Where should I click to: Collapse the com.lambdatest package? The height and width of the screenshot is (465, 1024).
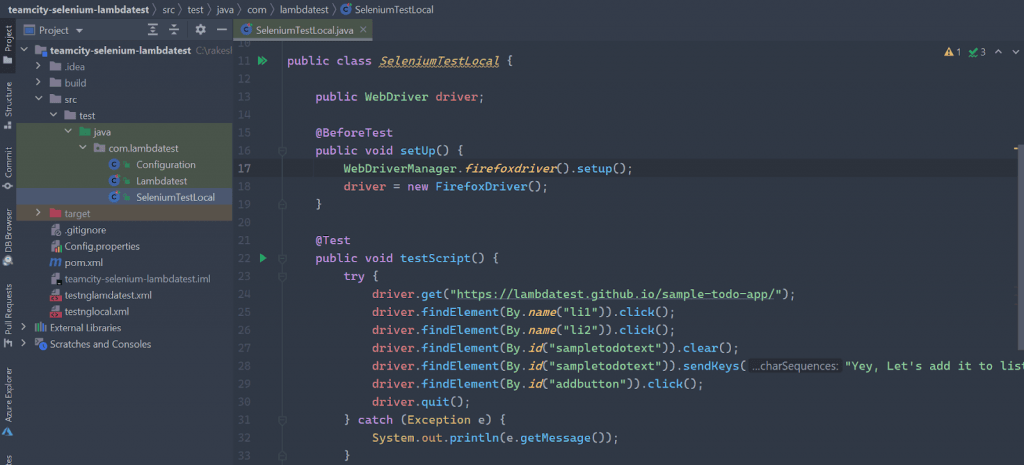[x=83, y=148]
